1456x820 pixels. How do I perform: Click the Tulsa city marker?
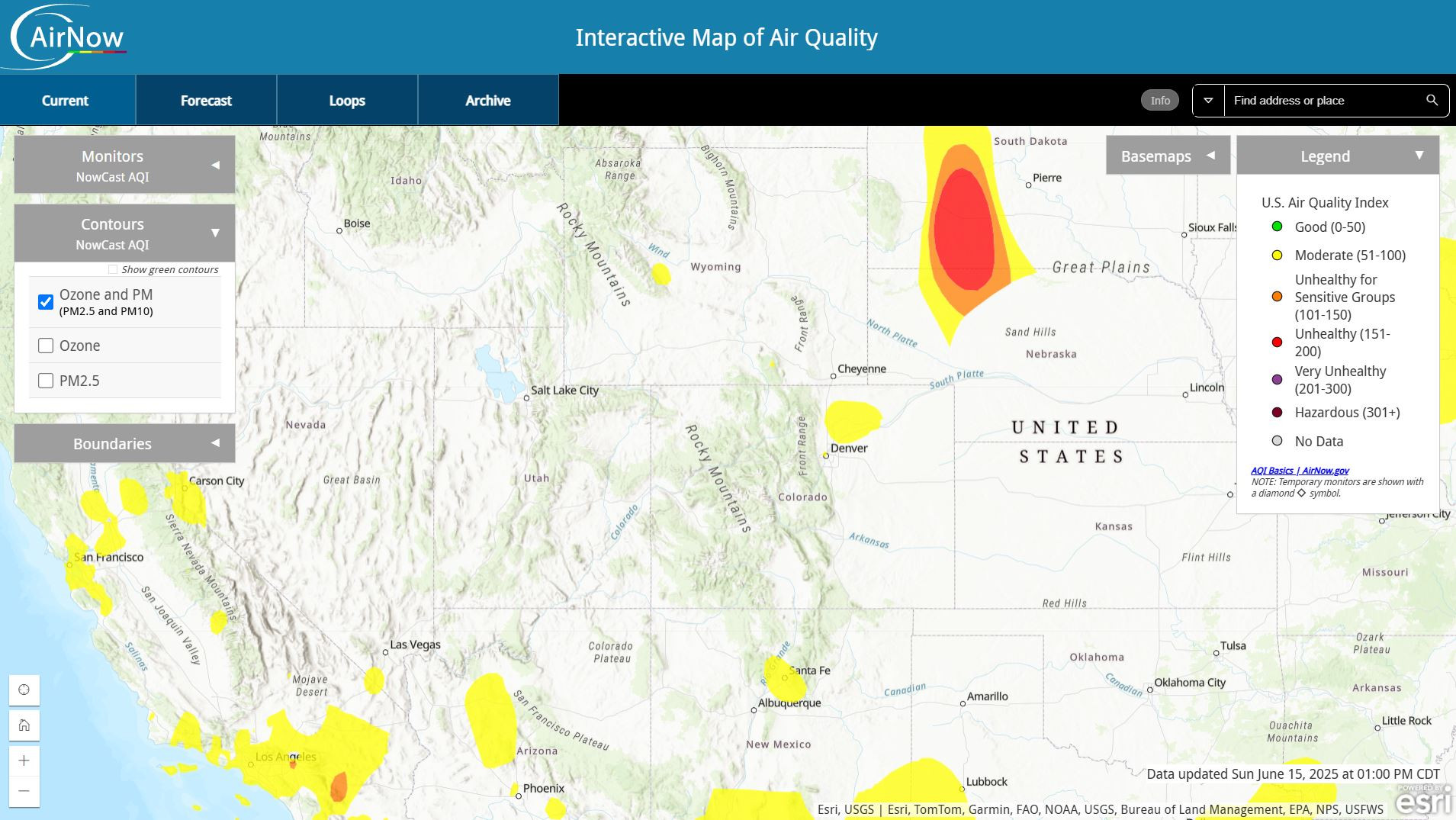[x=1216, y=653]
